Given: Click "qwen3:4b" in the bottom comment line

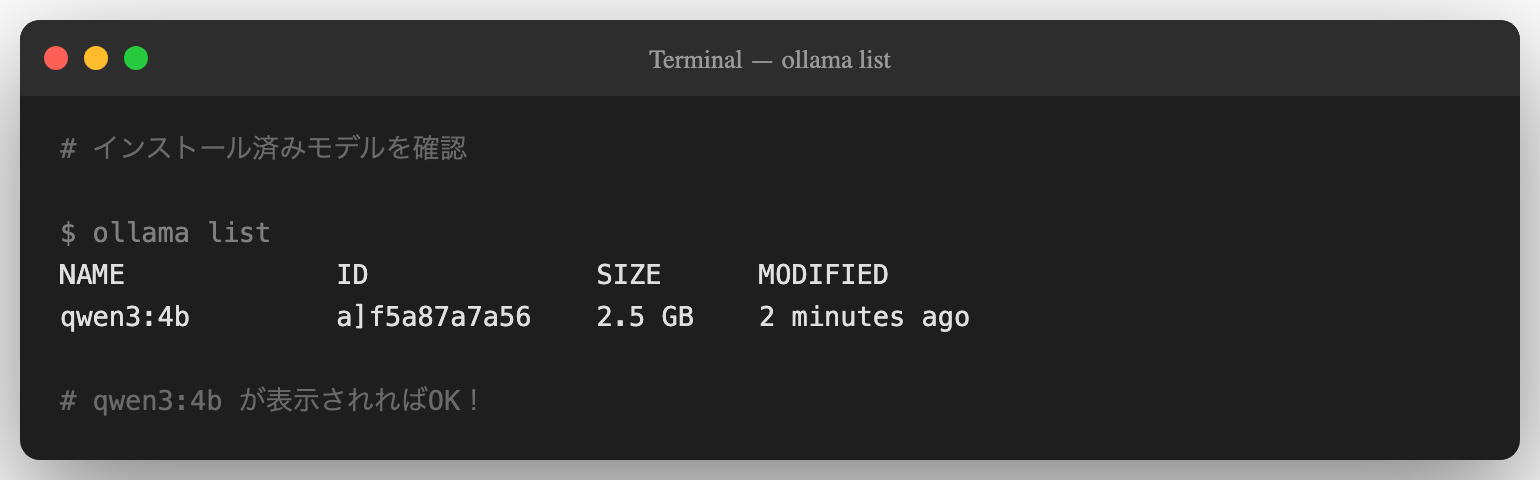Looking at the screenshot, I should [157, 402].
